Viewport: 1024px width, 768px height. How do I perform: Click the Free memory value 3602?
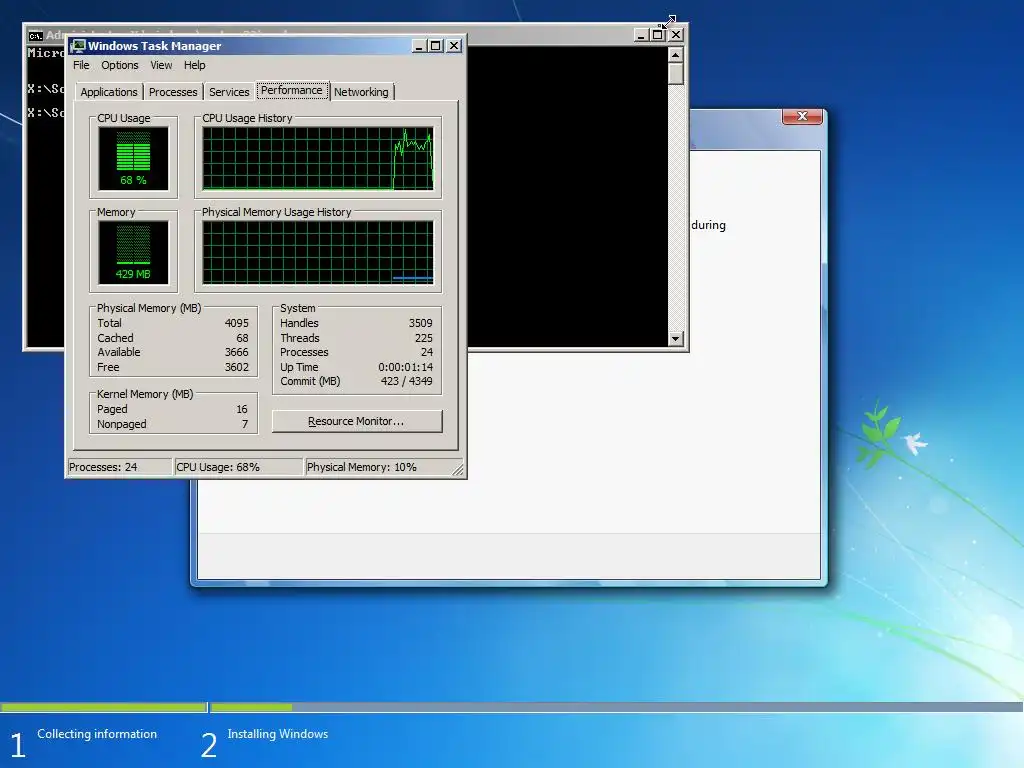(236, 368)
